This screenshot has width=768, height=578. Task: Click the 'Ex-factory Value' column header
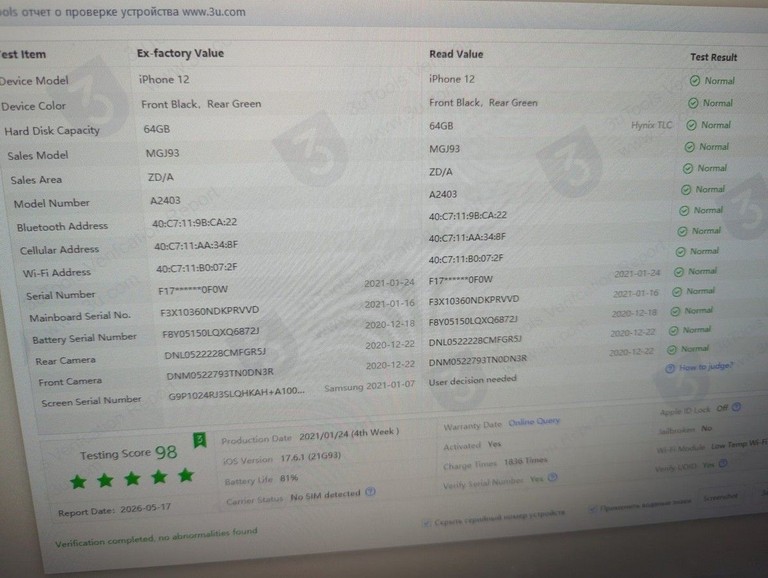pos(180,53)
